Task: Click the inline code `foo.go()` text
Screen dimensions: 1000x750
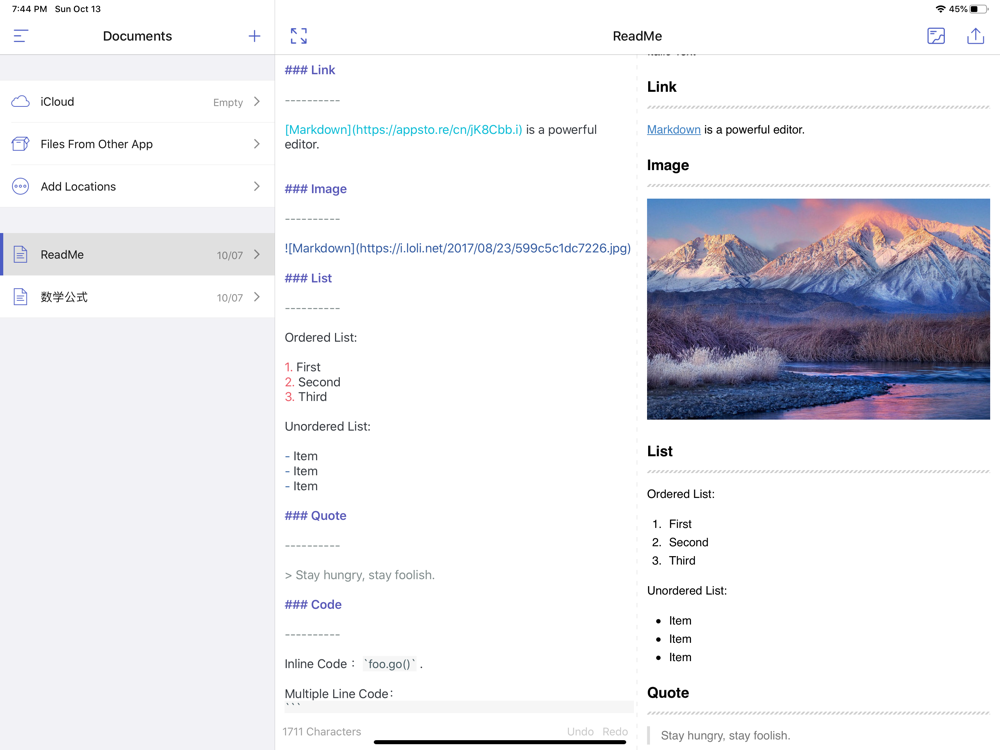Action: tap(389, 664)
